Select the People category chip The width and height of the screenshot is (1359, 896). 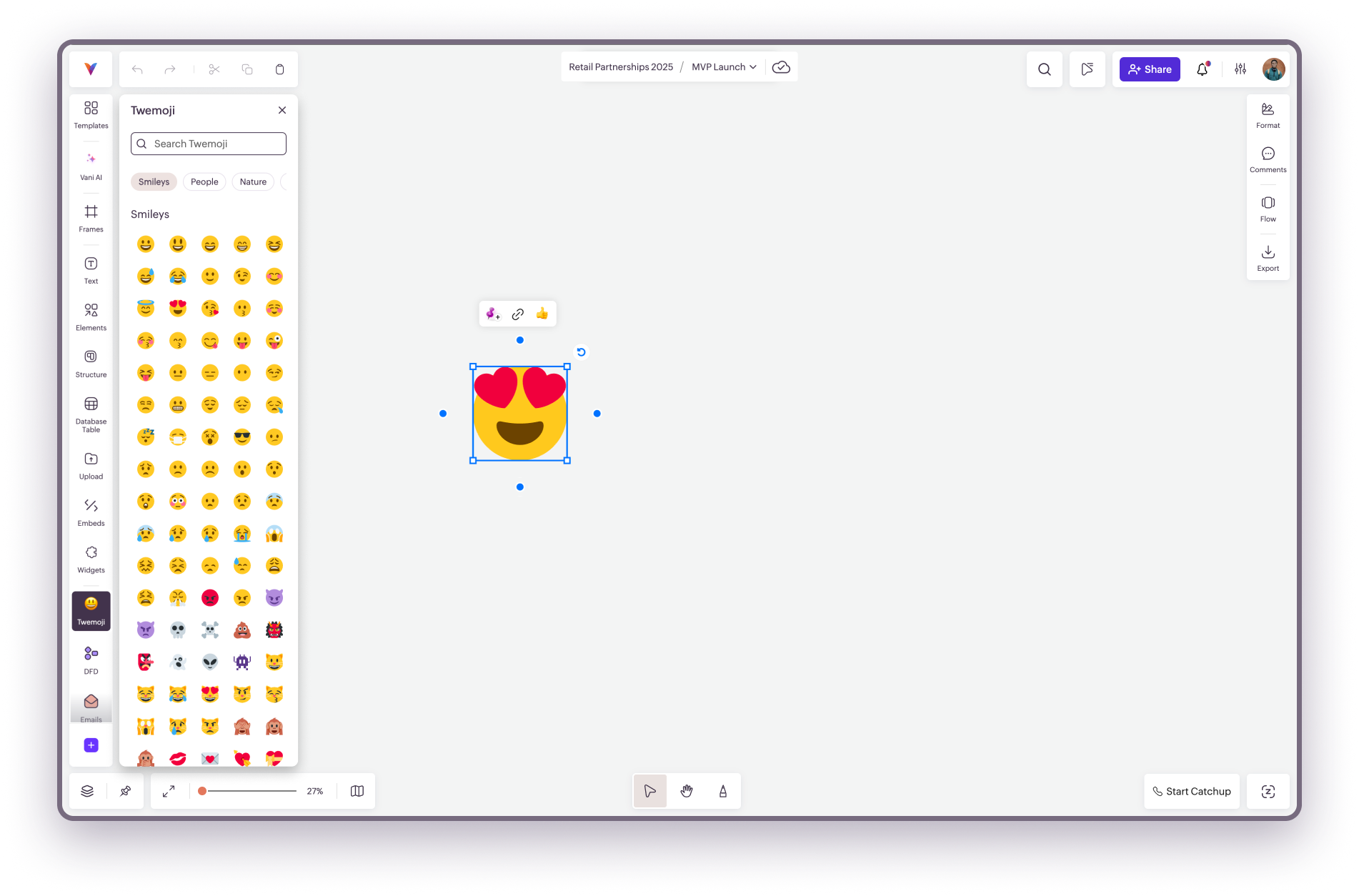coord(204,182)
